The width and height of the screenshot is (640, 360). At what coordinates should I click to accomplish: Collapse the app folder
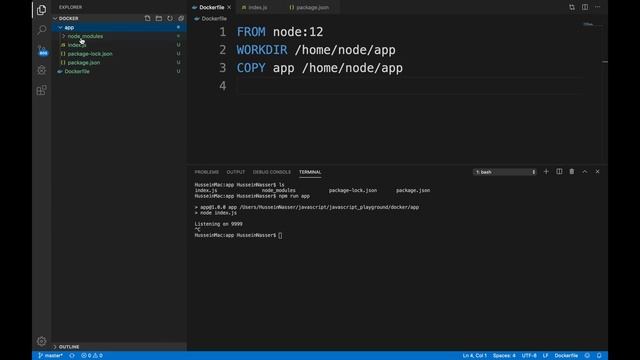click(x=60, y=27)
